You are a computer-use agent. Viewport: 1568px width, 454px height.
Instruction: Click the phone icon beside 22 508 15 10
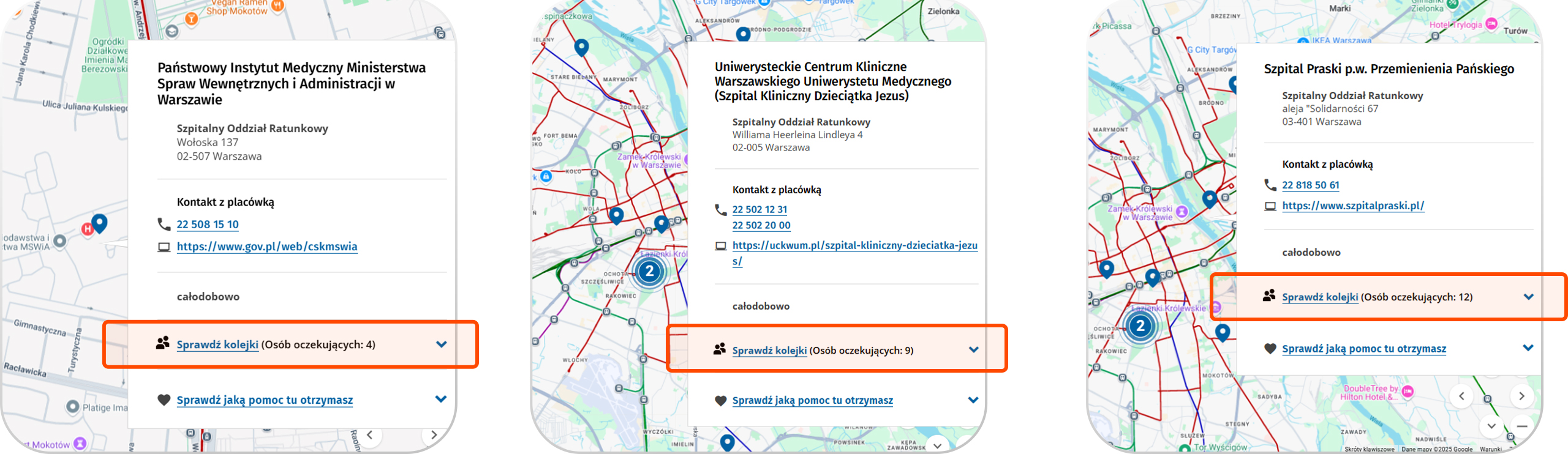164,225
